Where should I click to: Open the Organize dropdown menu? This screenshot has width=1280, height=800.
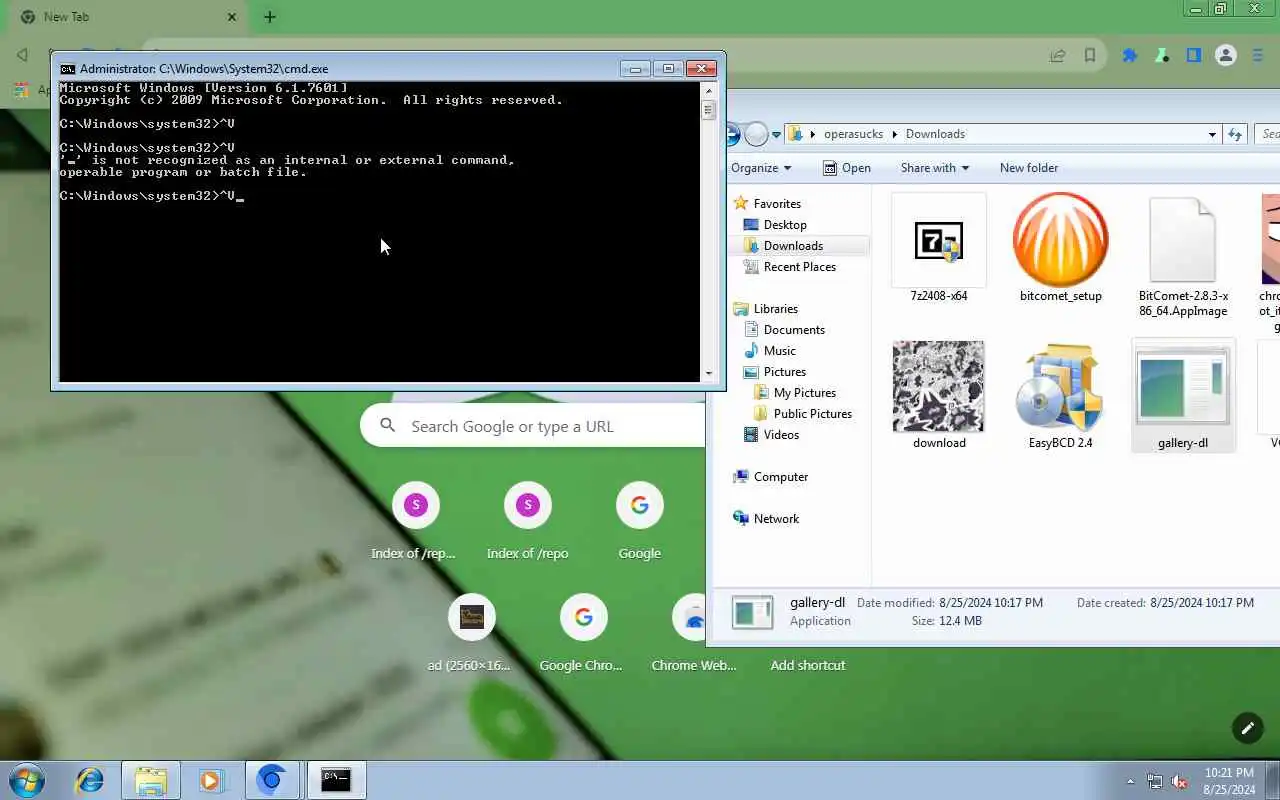(x=761, y=167)
